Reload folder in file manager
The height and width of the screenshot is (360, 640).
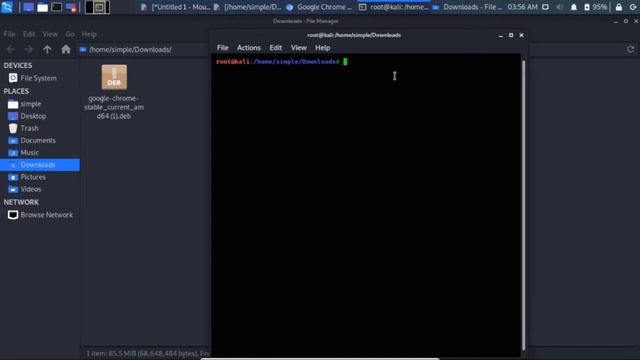coord(630,49)
